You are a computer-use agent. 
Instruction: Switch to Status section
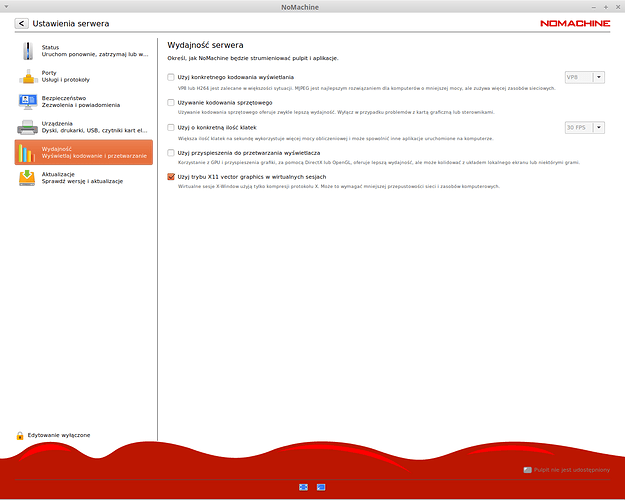coord(84,51)
